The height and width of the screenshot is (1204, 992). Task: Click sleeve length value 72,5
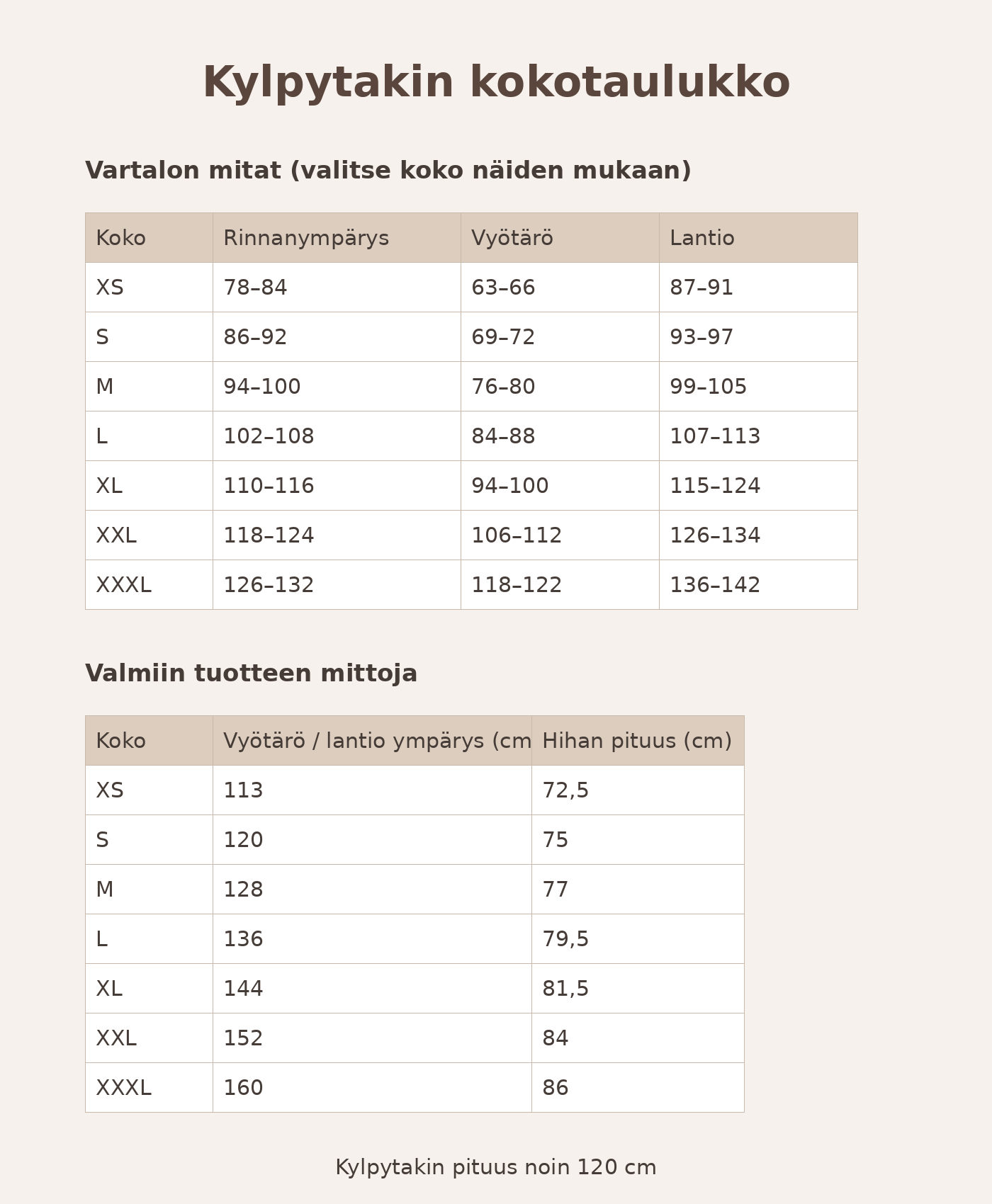click(565, 791)
